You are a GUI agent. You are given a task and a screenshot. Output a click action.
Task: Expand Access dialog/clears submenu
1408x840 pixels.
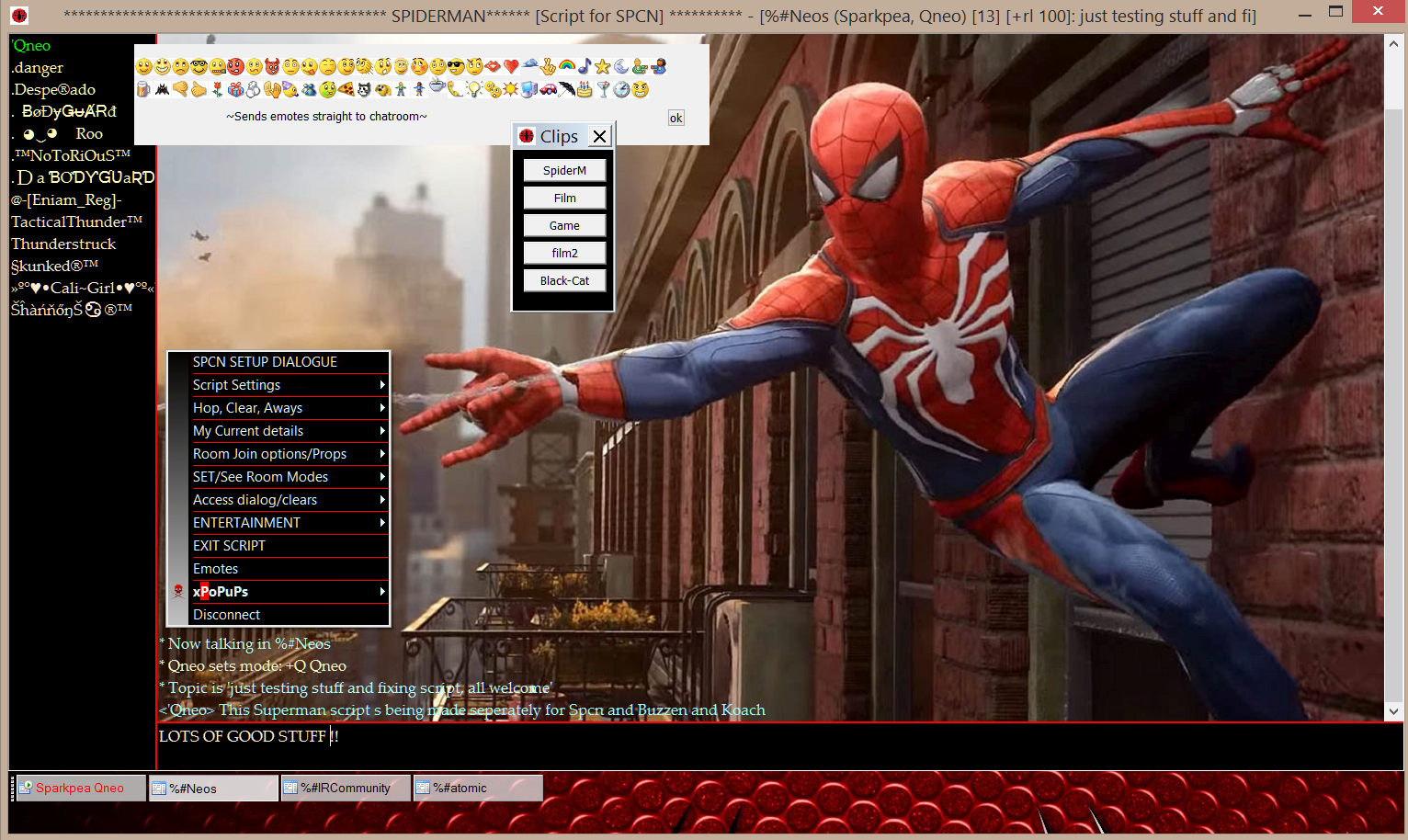point(289,500)
